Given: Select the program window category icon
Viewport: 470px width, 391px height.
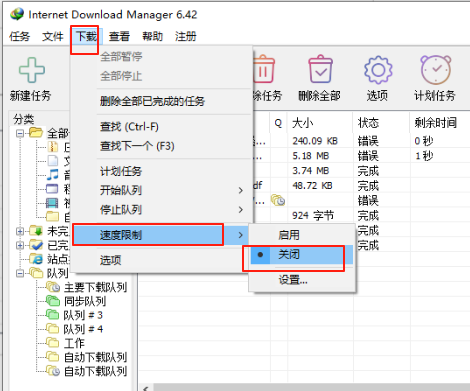Looking at the screenshot, I should (x=52, y=189).
